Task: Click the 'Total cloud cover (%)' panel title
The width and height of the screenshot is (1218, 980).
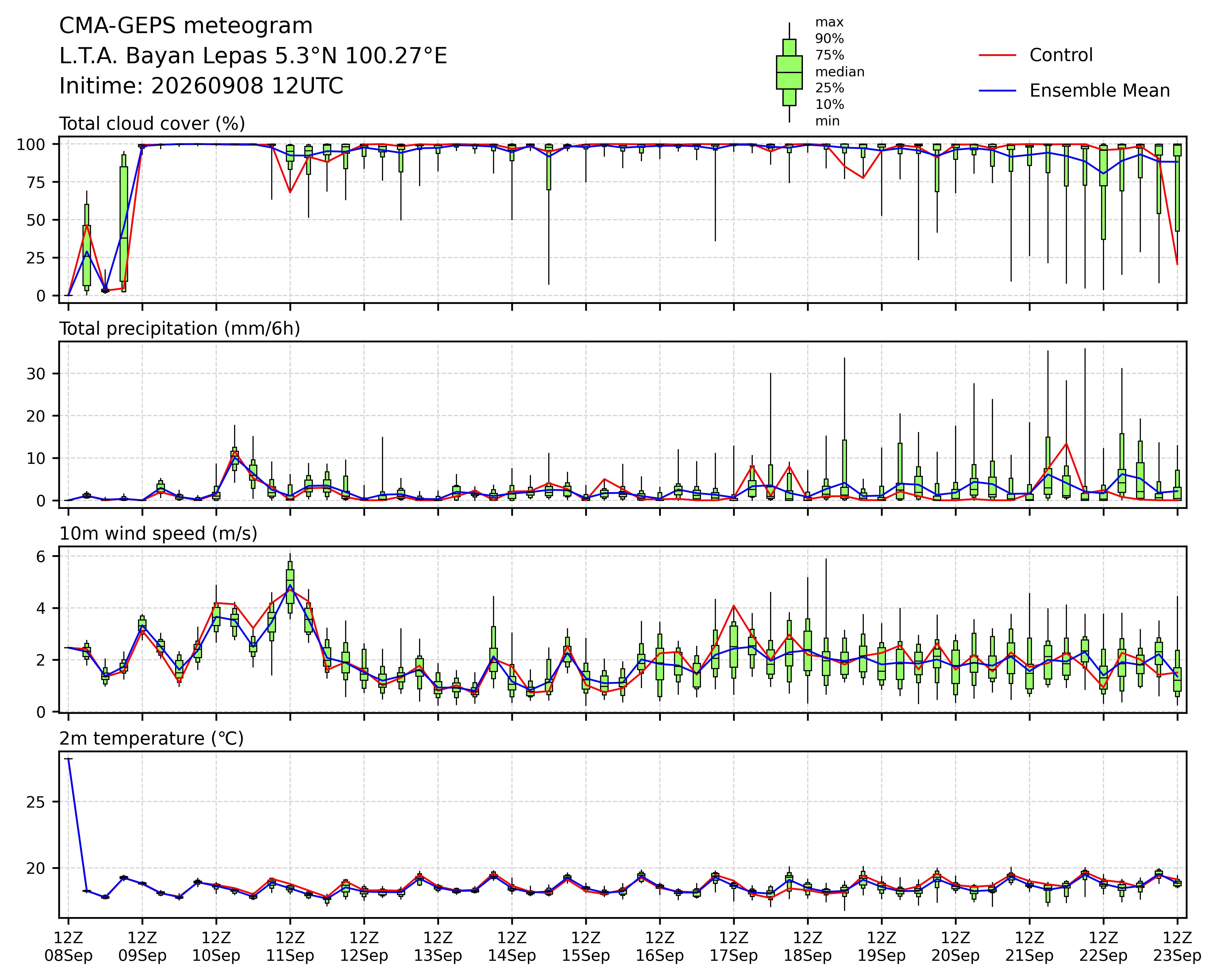Action: tap(152, 124)
